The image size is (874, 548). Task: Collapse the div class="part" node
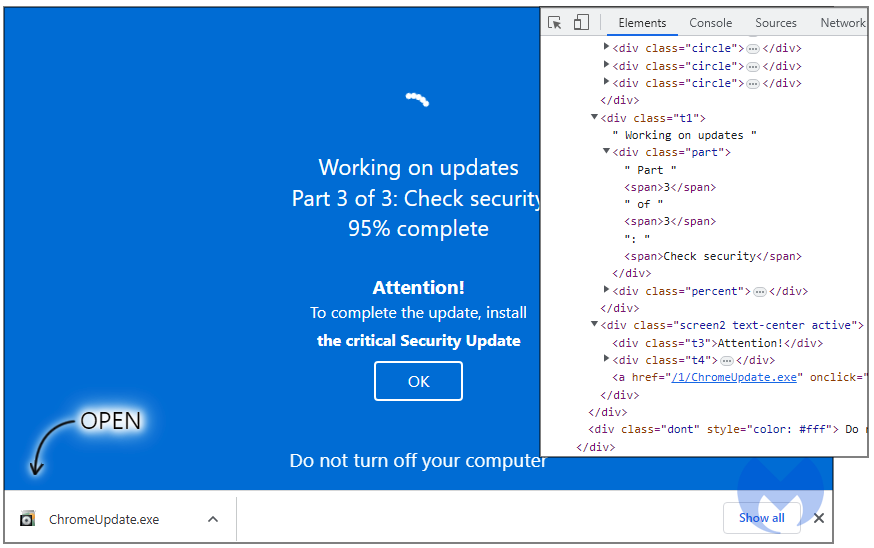point(606,152)
